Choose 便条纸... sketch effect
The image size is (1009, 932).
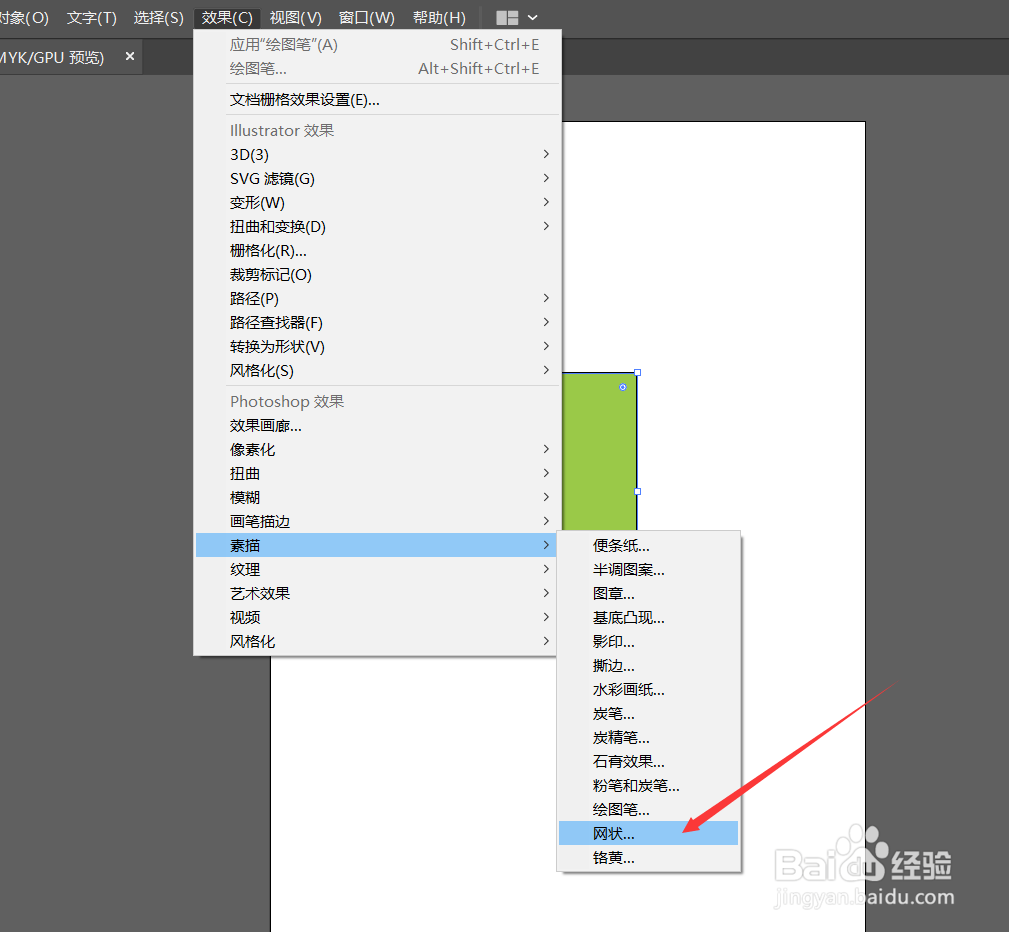pyautogui.click(x=649, y=545)
